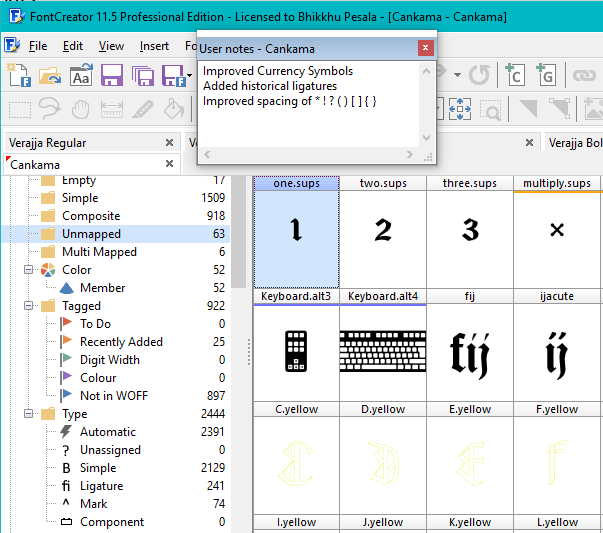The width and height of the screenshot is (603, 533).
Task: Open a font with the folder icon
Action: [50, 75]
